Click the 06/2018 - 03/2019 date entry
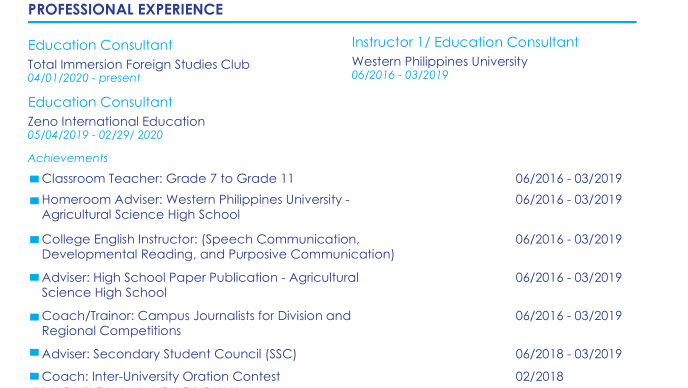 pos(569,354)
